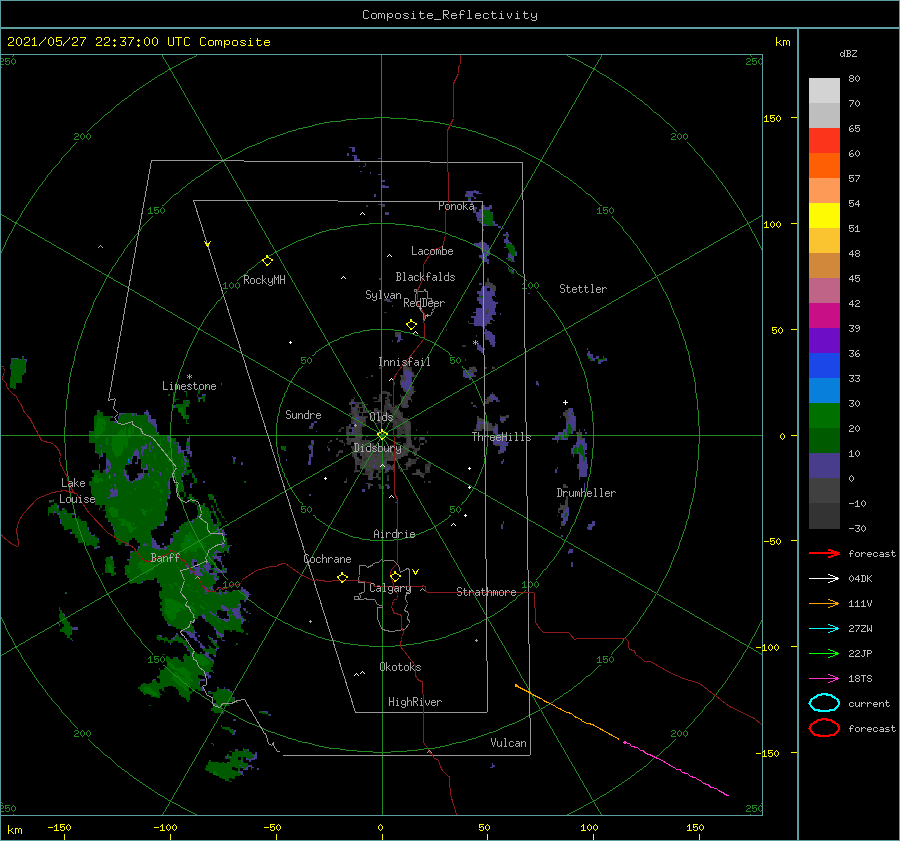Select the magenta 42 dBZ color swatch
This screenshot has height=841, width=900.
pyautogui.click(x=824, y=316)
